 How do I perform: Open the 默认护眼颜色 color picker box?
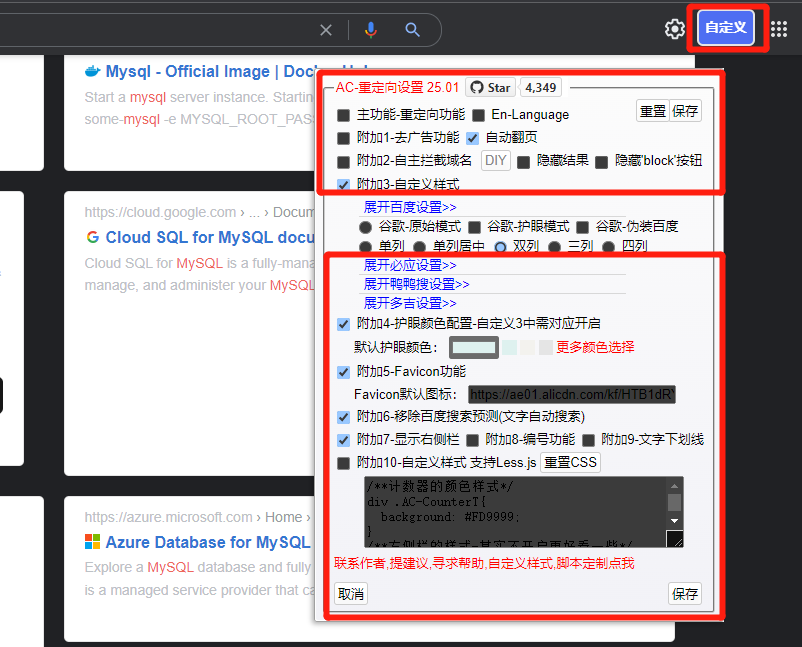pos(474,347)
